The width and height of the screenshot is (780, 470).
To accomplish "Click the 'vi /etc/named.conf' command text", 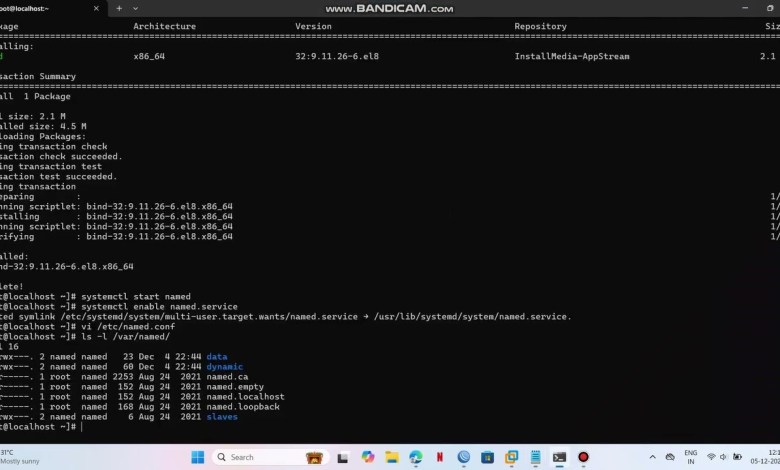I will coord(128,327).
